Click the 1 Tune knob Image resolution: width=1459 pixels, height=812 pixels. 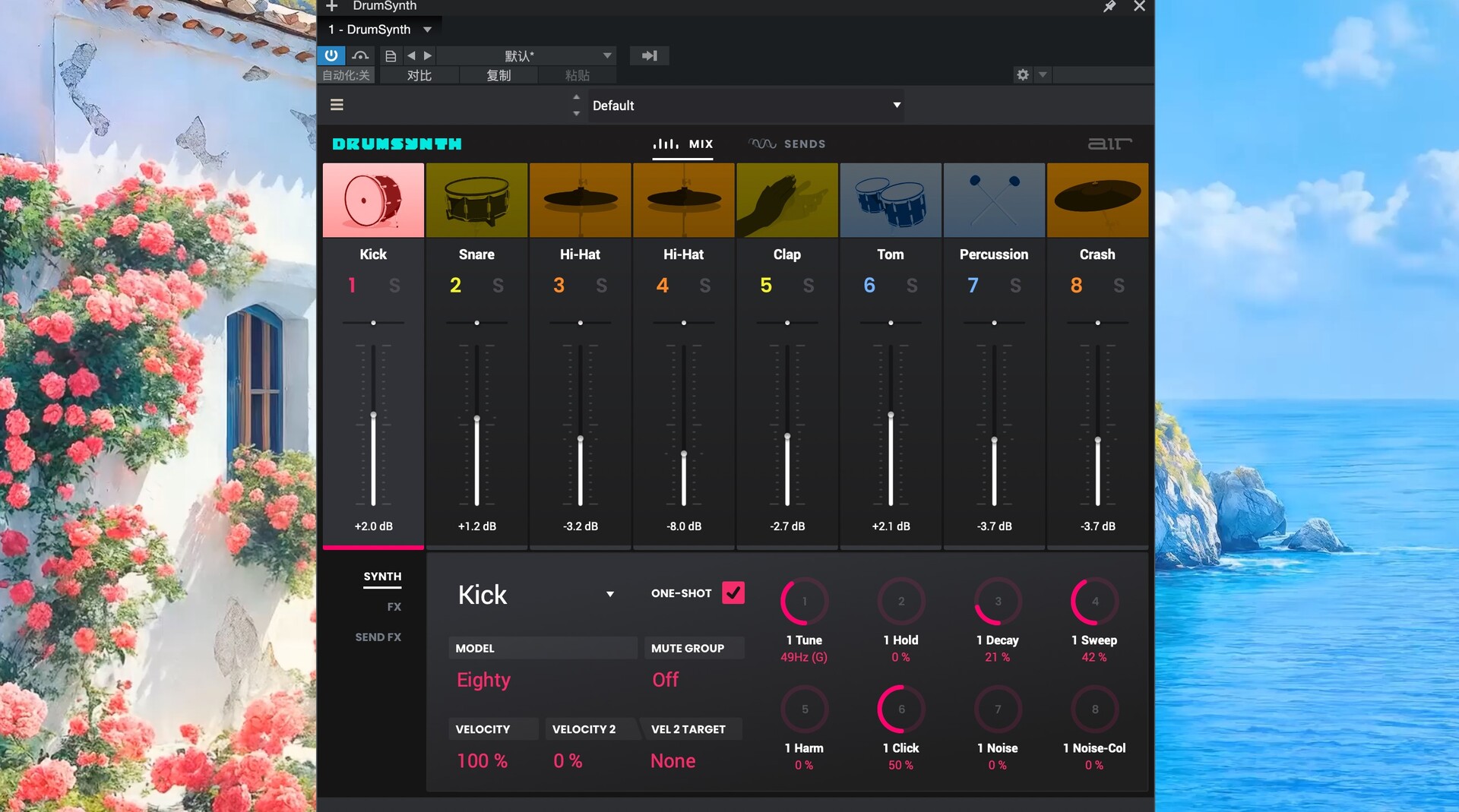(803, 602)
